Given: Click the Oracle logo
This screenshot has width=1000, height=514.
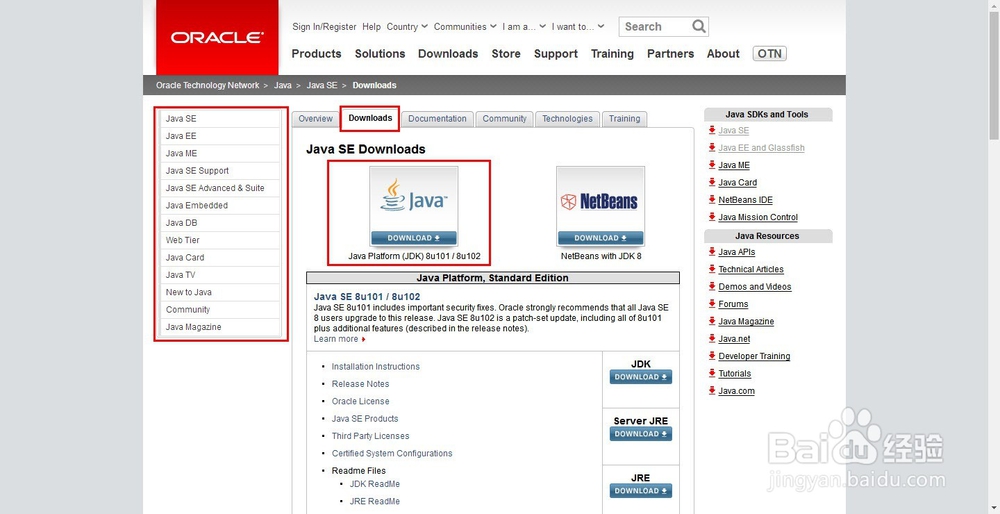Looking at the screenshot, I should (217, 38).
